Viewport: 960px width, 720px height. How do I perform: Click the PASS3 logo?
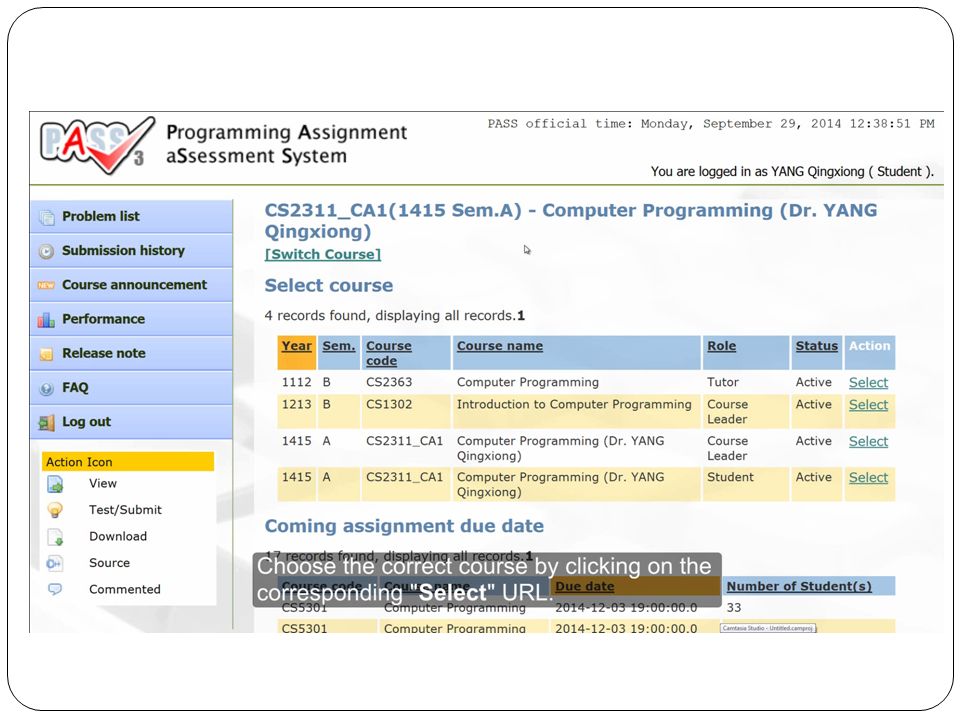coord(97,145)
